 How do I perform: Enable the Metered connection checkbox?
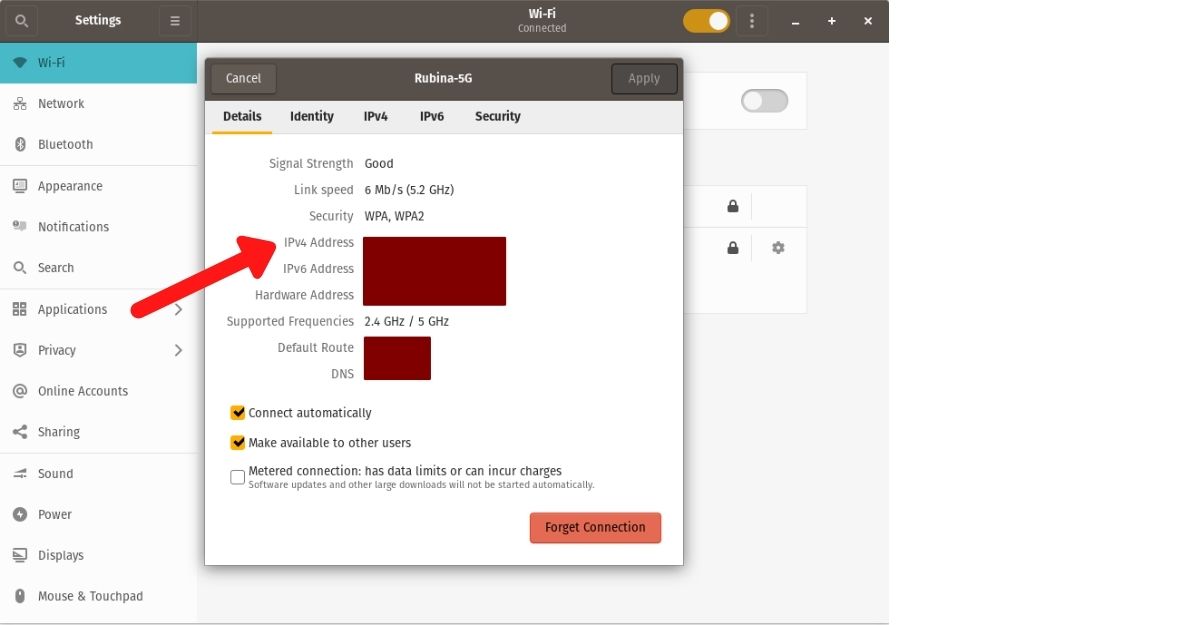(x=238, y=477)
